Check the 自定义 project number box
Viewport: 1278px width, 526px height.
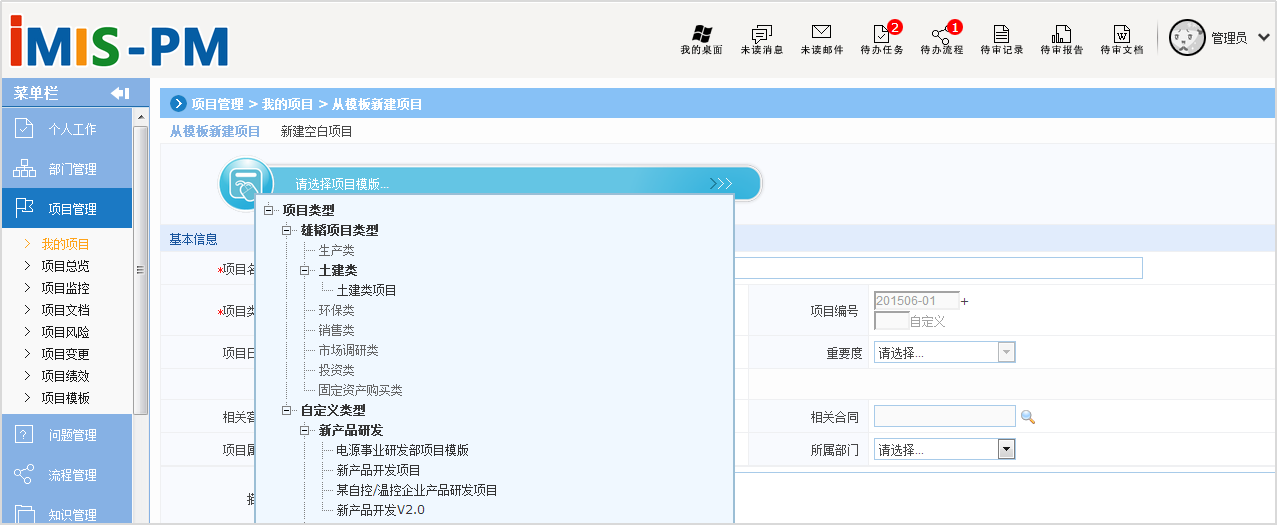[x=891, y=321]
